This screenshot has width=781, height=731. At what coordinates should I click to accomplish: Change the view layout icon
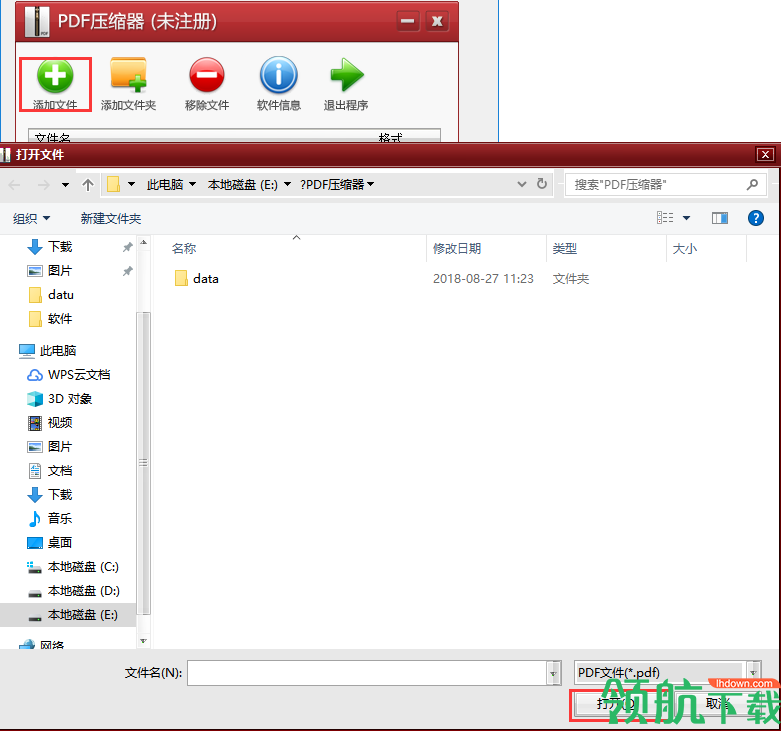pos(665,218)
